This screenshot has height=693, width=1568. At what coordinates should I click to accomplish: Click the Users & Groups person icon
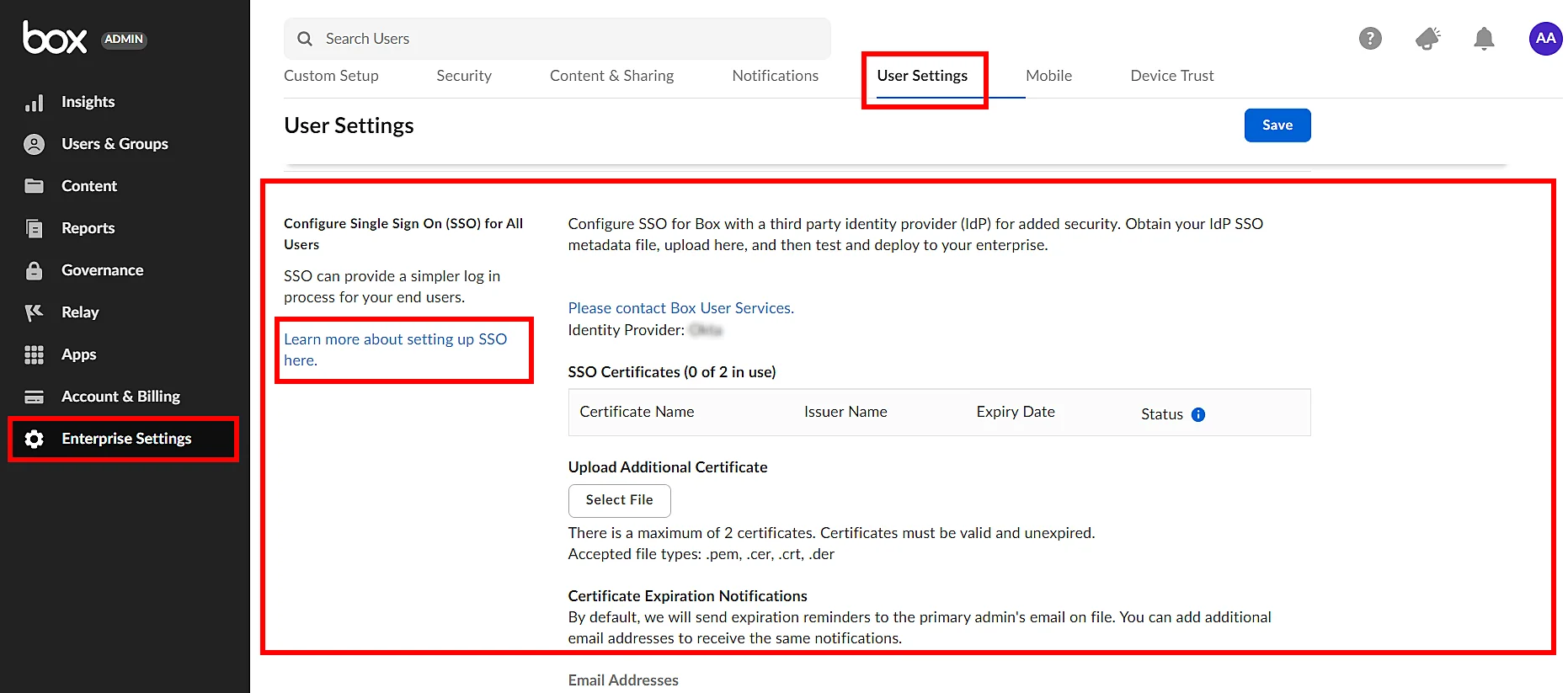tap(34, 144)
